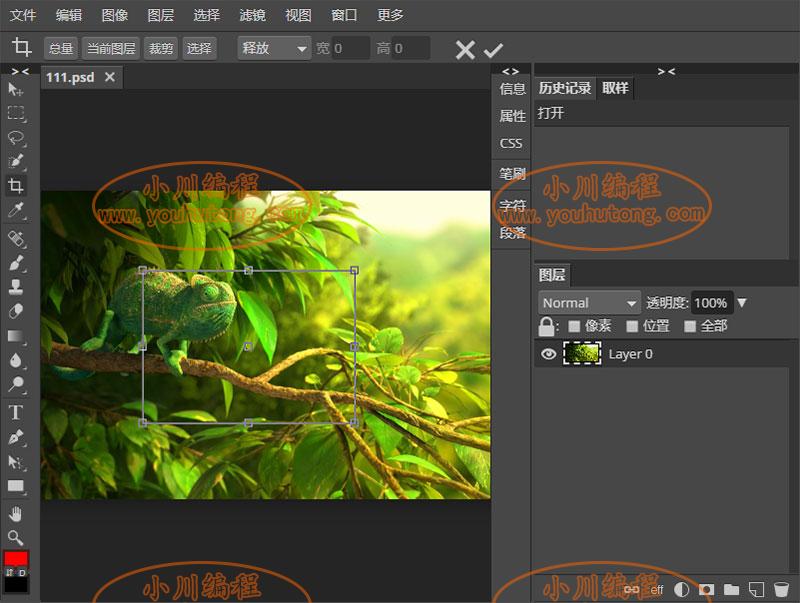Image resolution: width=800 pixels, height=603 pixels.
Task: Open the 视图 menu
Action: coord(298,15)
